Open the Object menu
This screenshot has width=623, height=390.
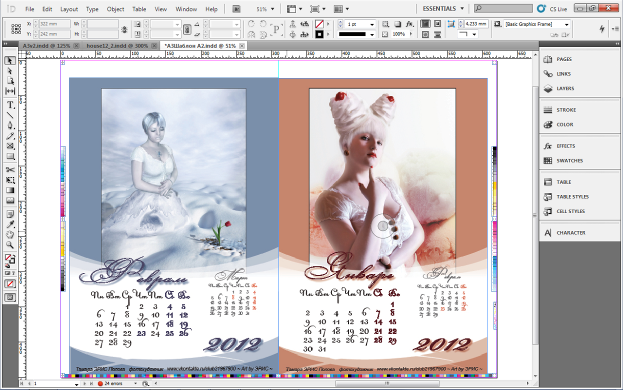pos(115,9)
